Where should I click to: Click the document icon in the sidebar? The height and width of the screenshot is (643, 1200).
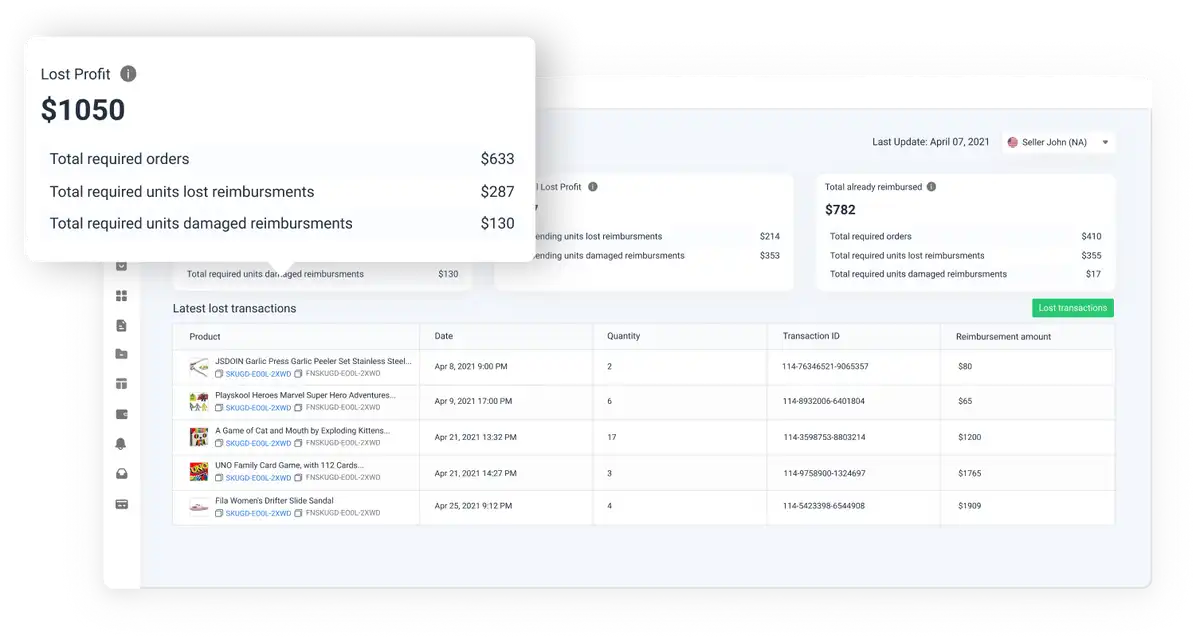pos(122,325)
